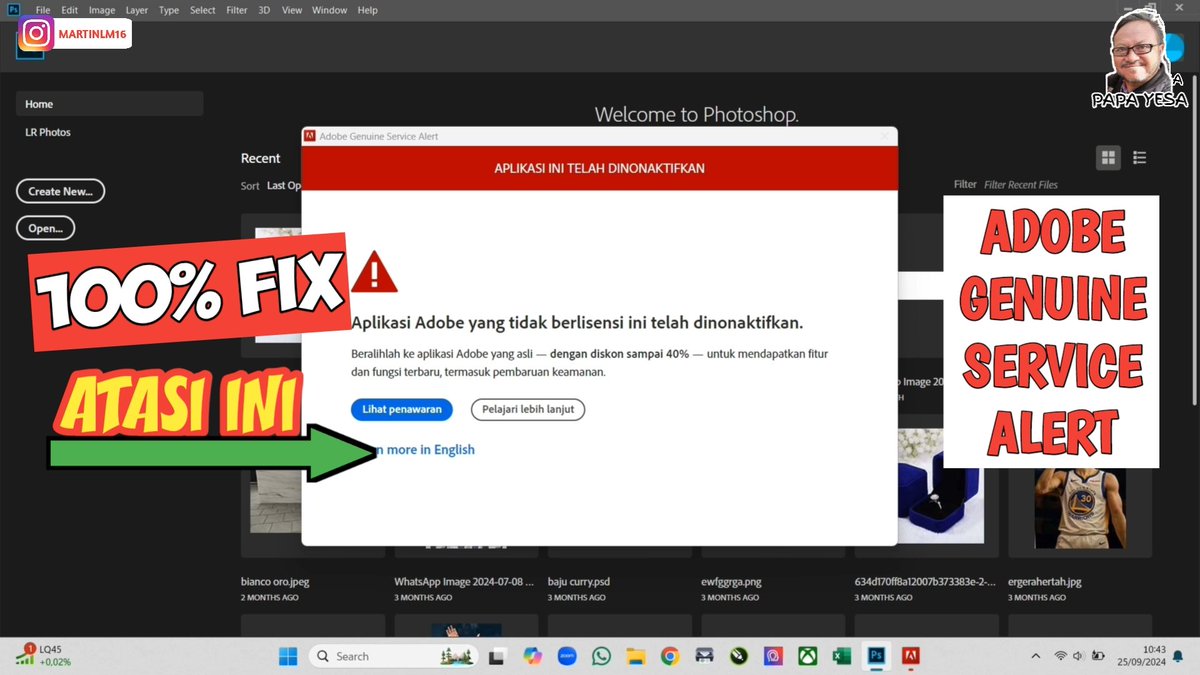This screenshot has height=675, width=1200.
Task: Open the View menu
Action: pyautogui.click(x=292, y=10)
